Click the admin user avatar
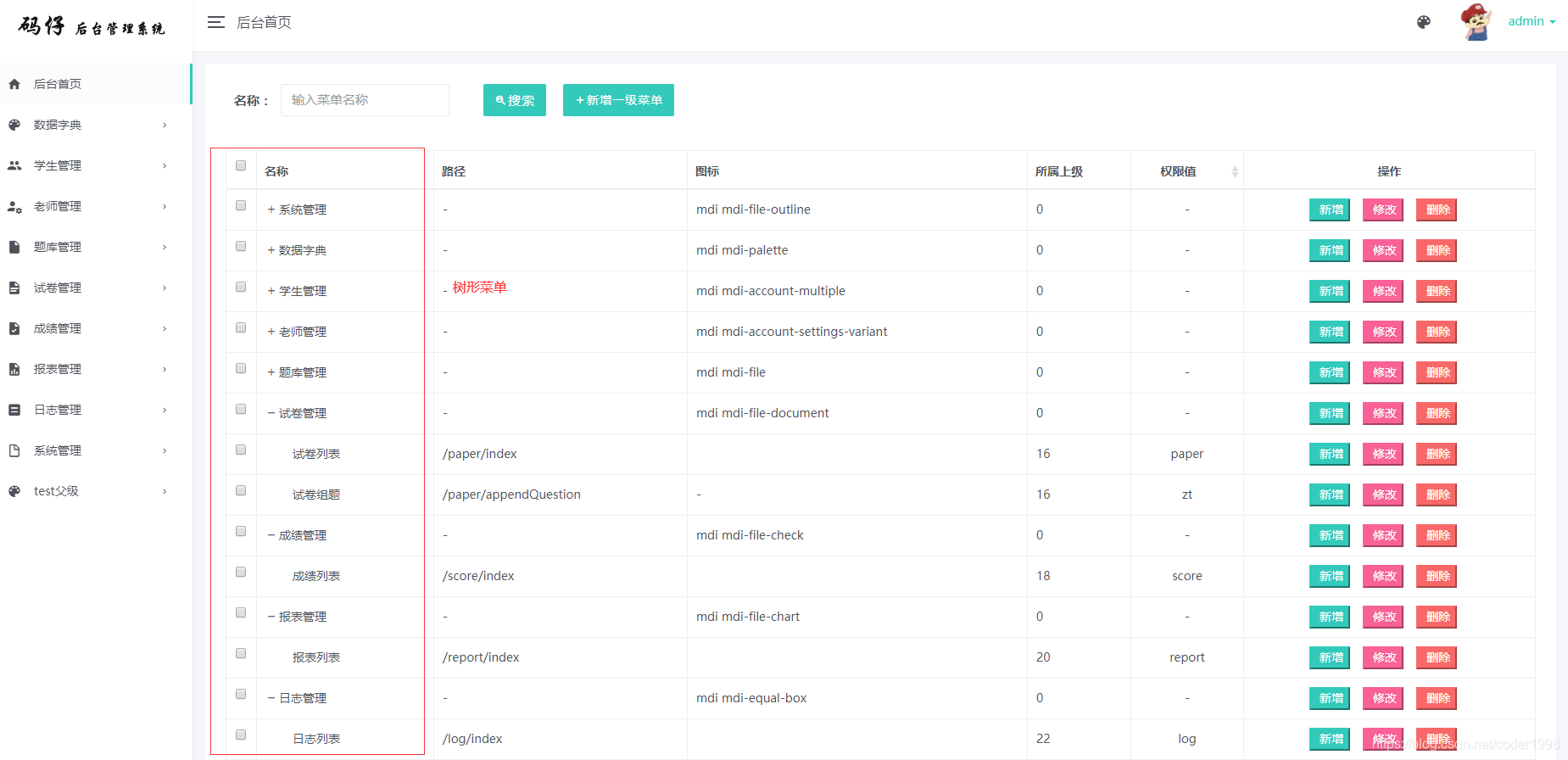Image resolution: width=1568 pixels, height=760 pixels. pos(1476,22)
